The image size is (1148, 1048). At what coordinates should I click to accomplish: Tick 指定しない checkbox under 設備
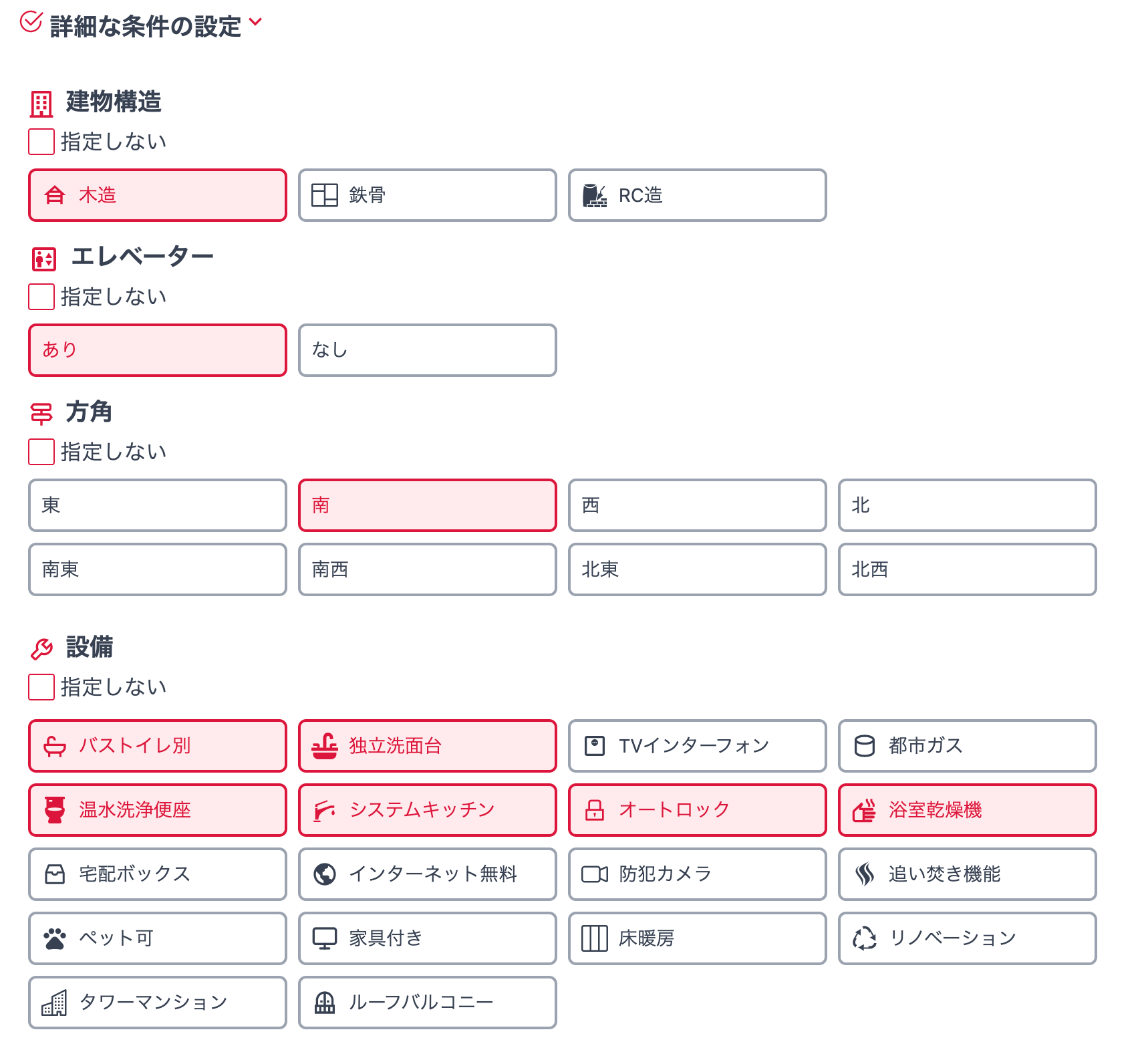click(41, 687)
